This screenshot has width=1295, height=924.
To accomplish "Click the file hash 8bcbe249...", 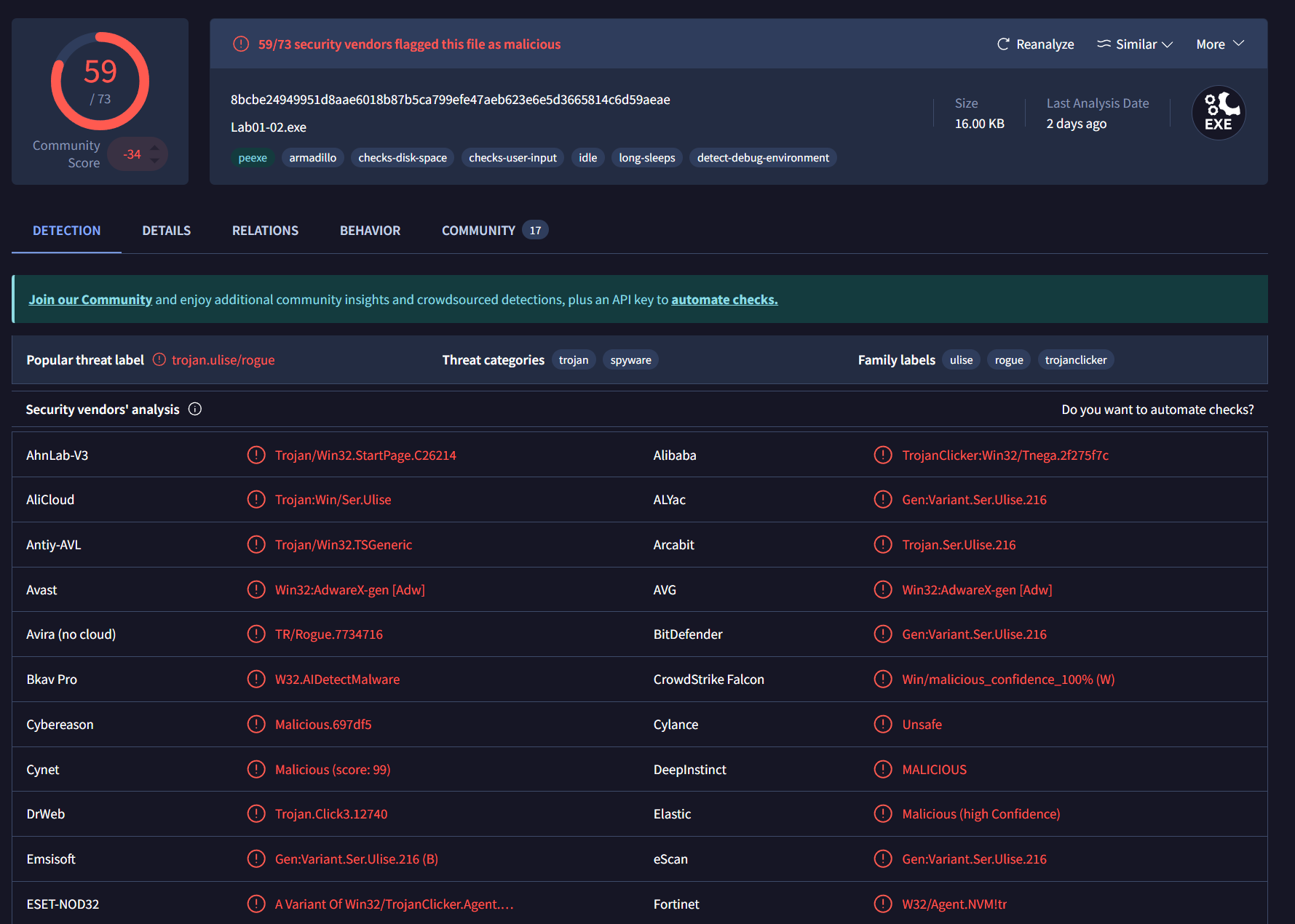I will pos(451,100).
